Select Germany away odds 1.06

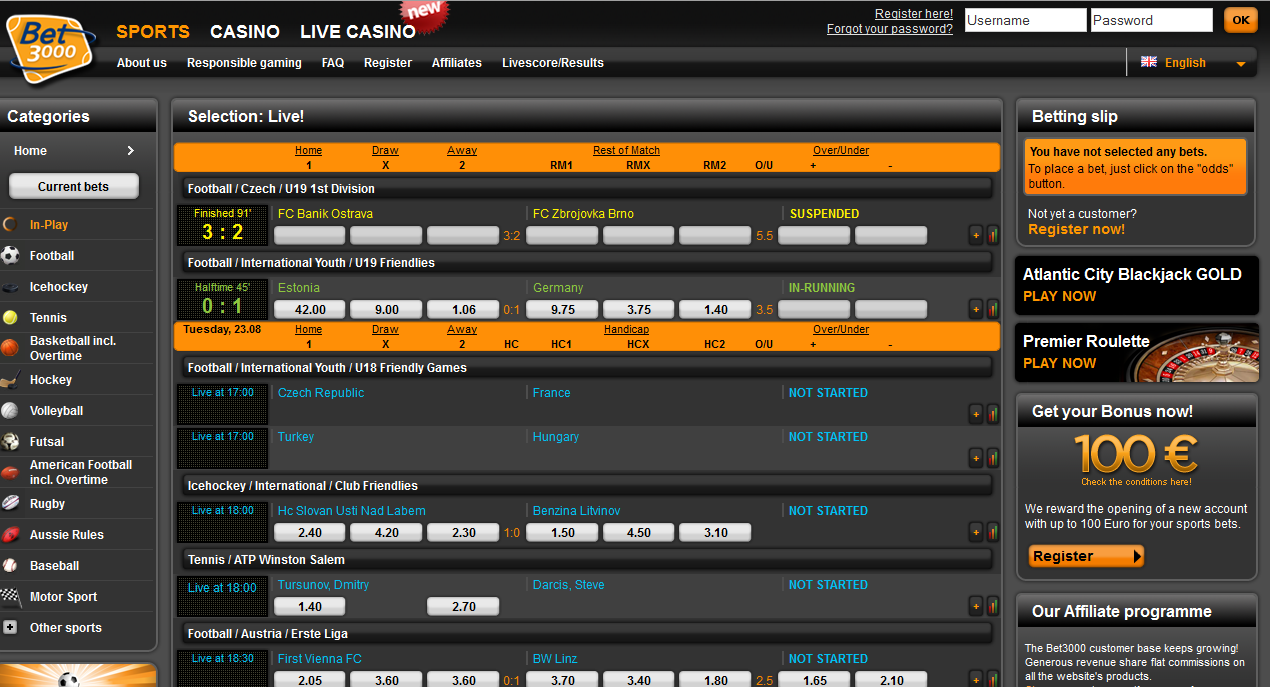(x=463, y=310)
